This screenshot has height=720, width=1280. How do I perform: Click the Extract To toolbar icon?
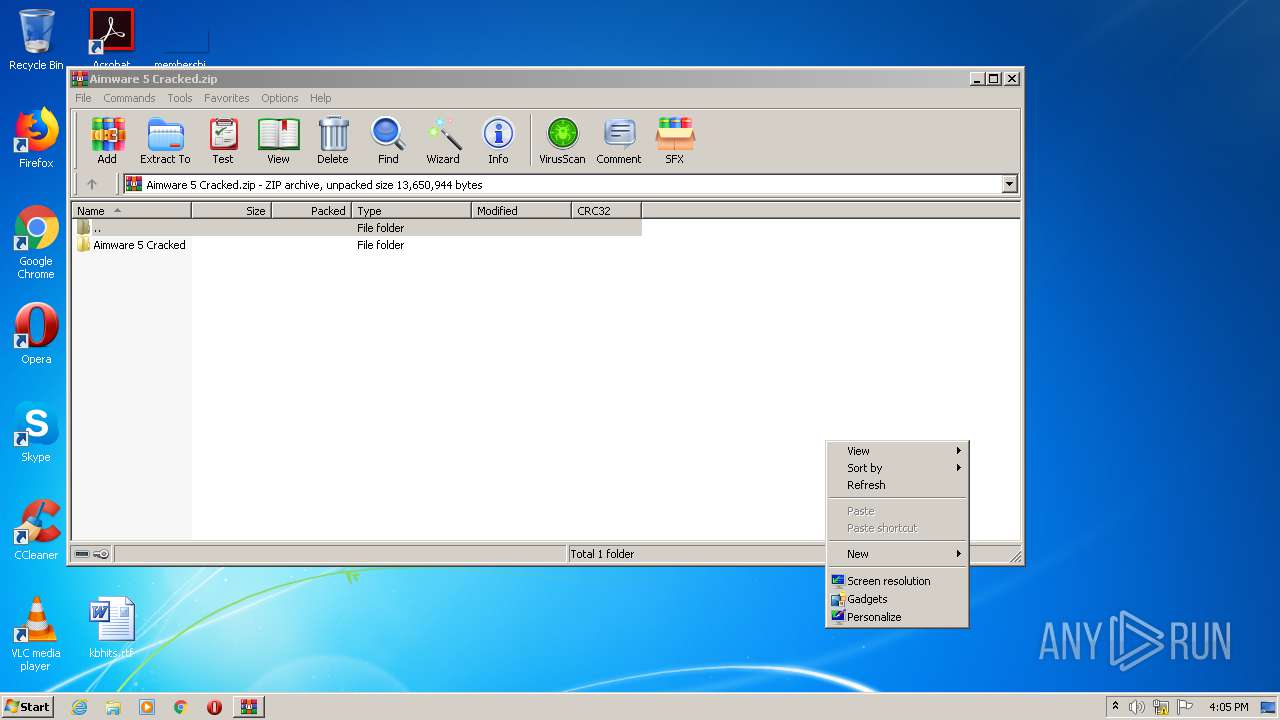pos(165,140)
